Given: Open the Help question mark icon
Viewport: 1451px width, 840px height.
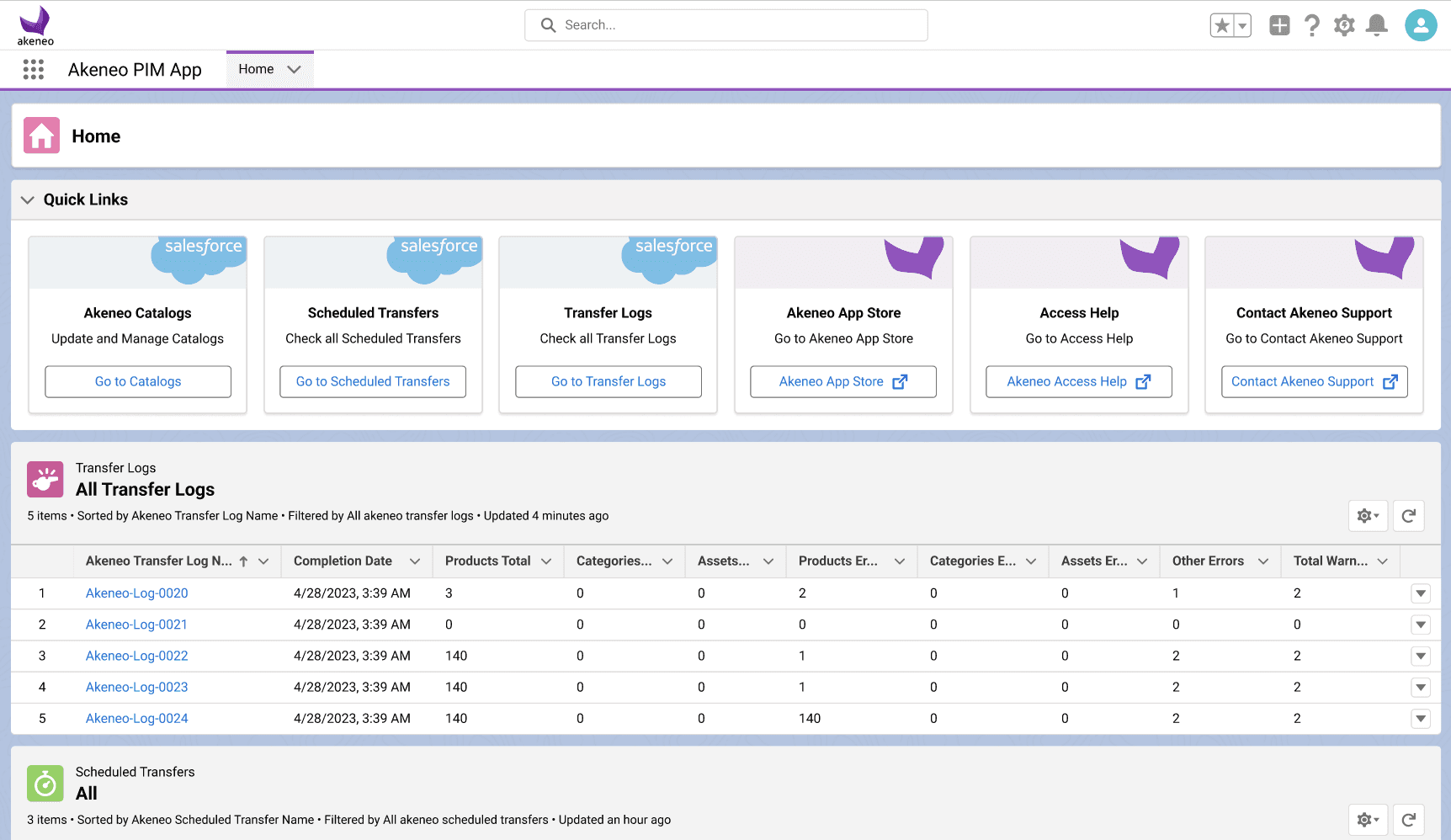Looking at the screenshot, I should click(1312, 25).
